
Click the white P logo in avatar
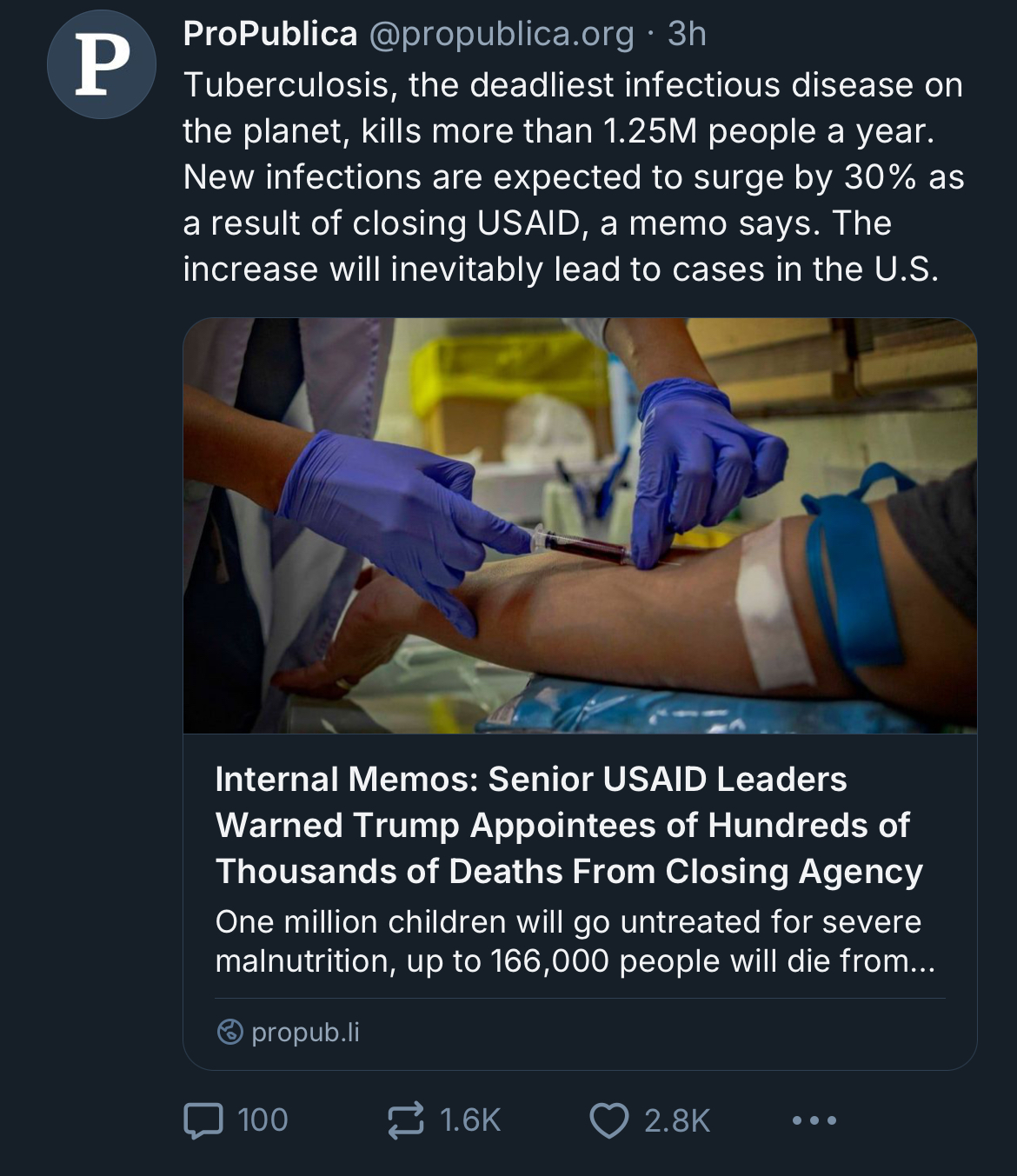[x=102, y=66]
